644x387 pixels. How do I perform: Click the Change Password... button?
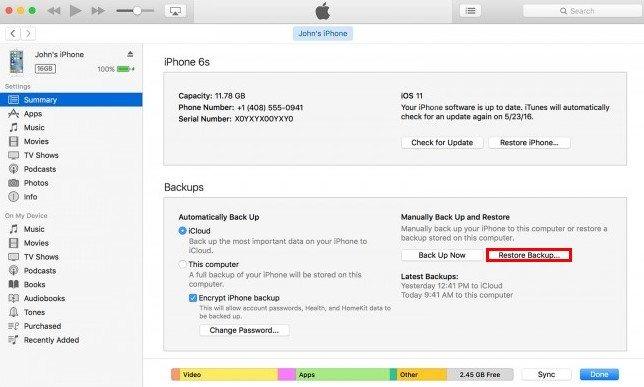[244, 330]
